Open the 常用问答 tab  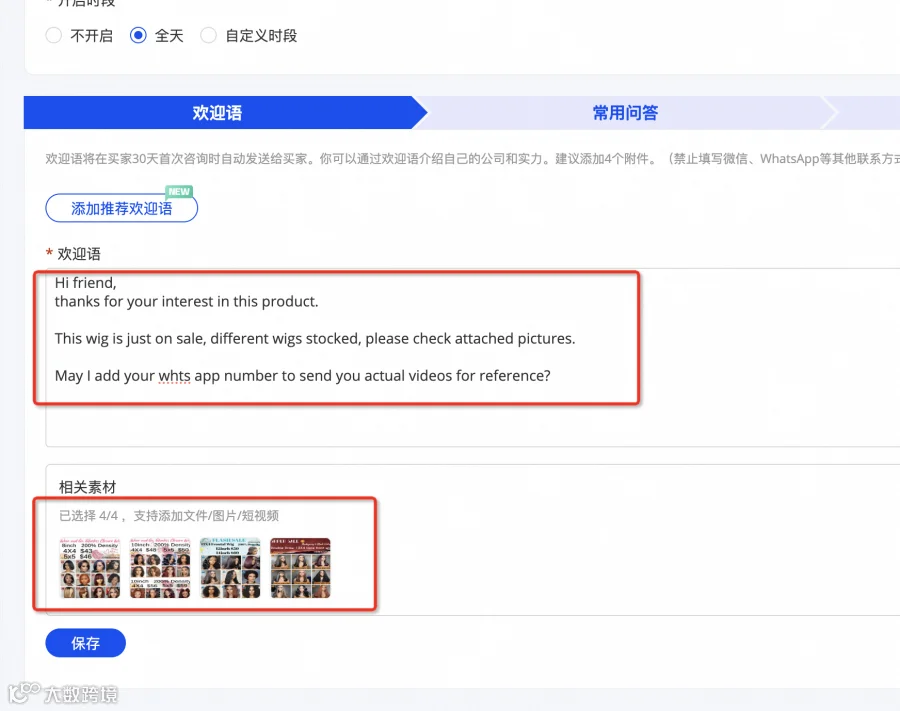(x=625, y=112)
